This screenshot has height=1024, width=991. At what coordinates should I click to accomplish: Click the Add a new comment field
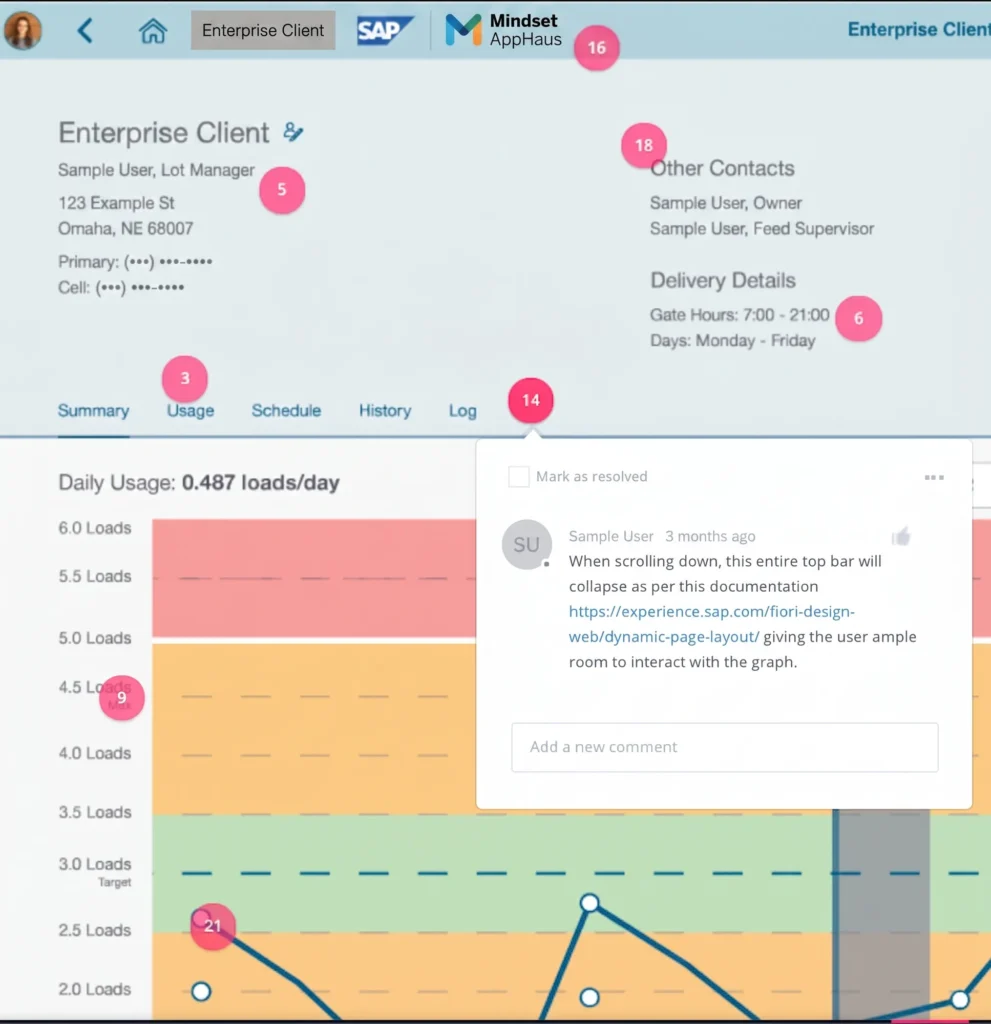point(724,747)
